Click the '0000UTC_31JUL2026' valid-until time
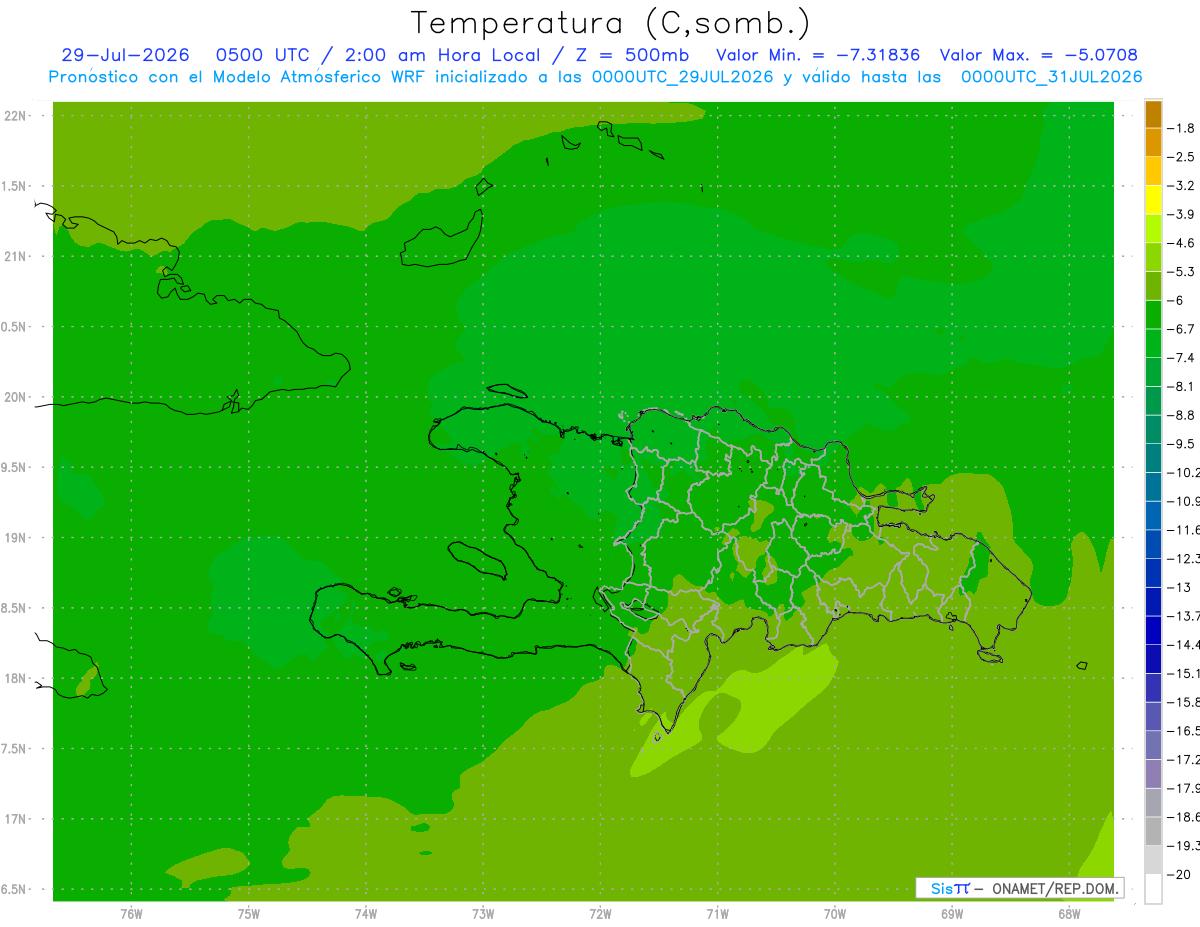 point(1052,76)
